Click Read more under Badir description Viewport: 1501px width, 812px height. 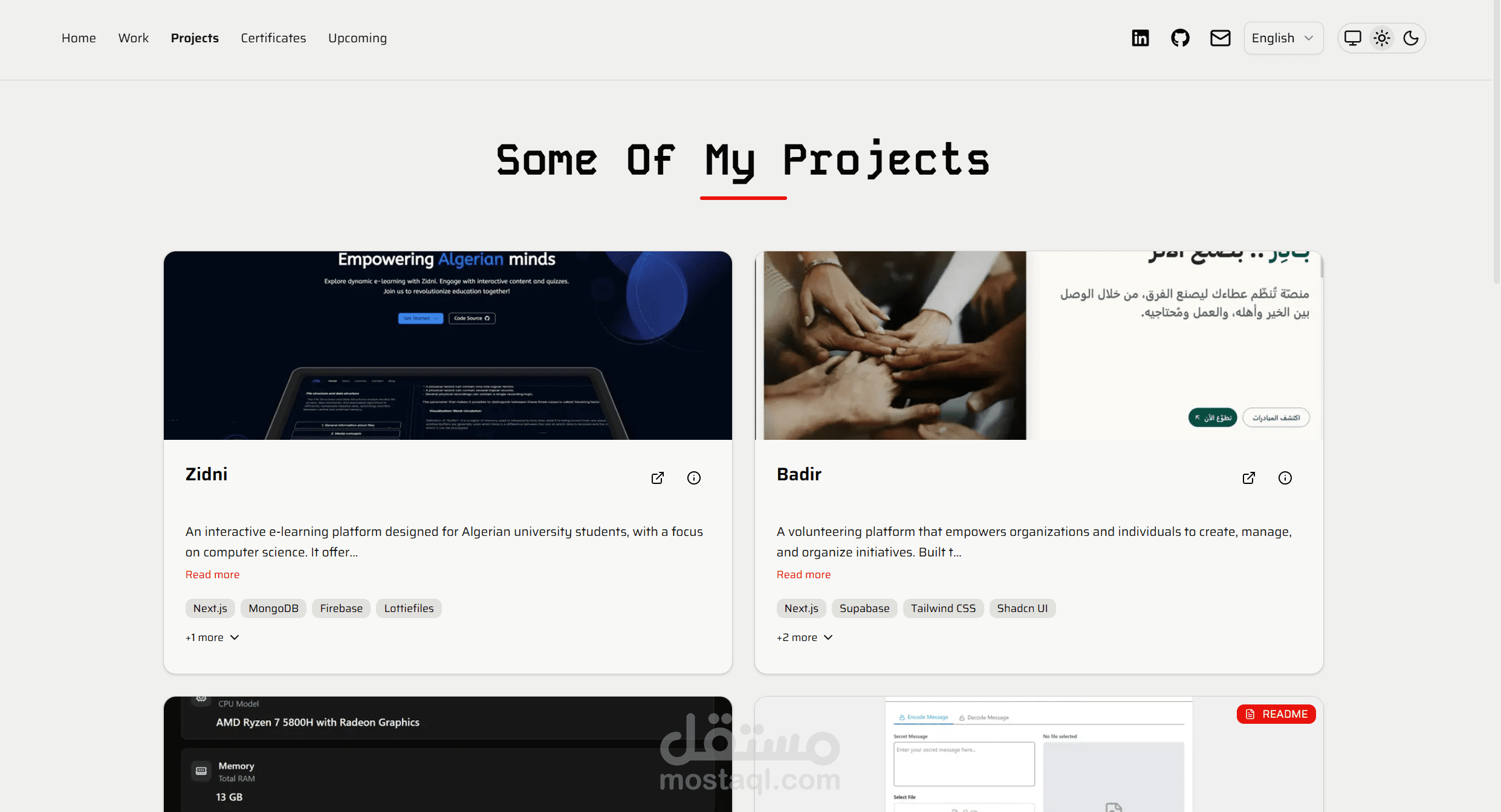803,575
